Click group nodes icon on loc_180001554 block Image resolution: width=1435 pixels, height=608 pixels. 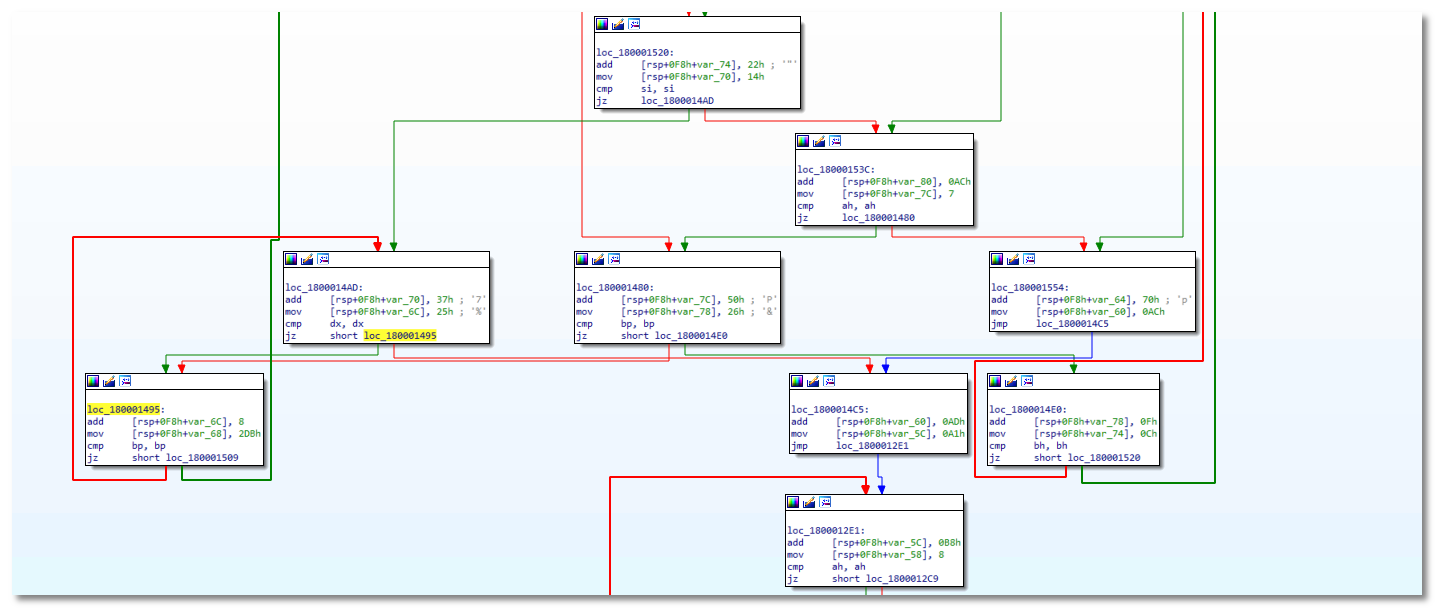pos(1030,259)
